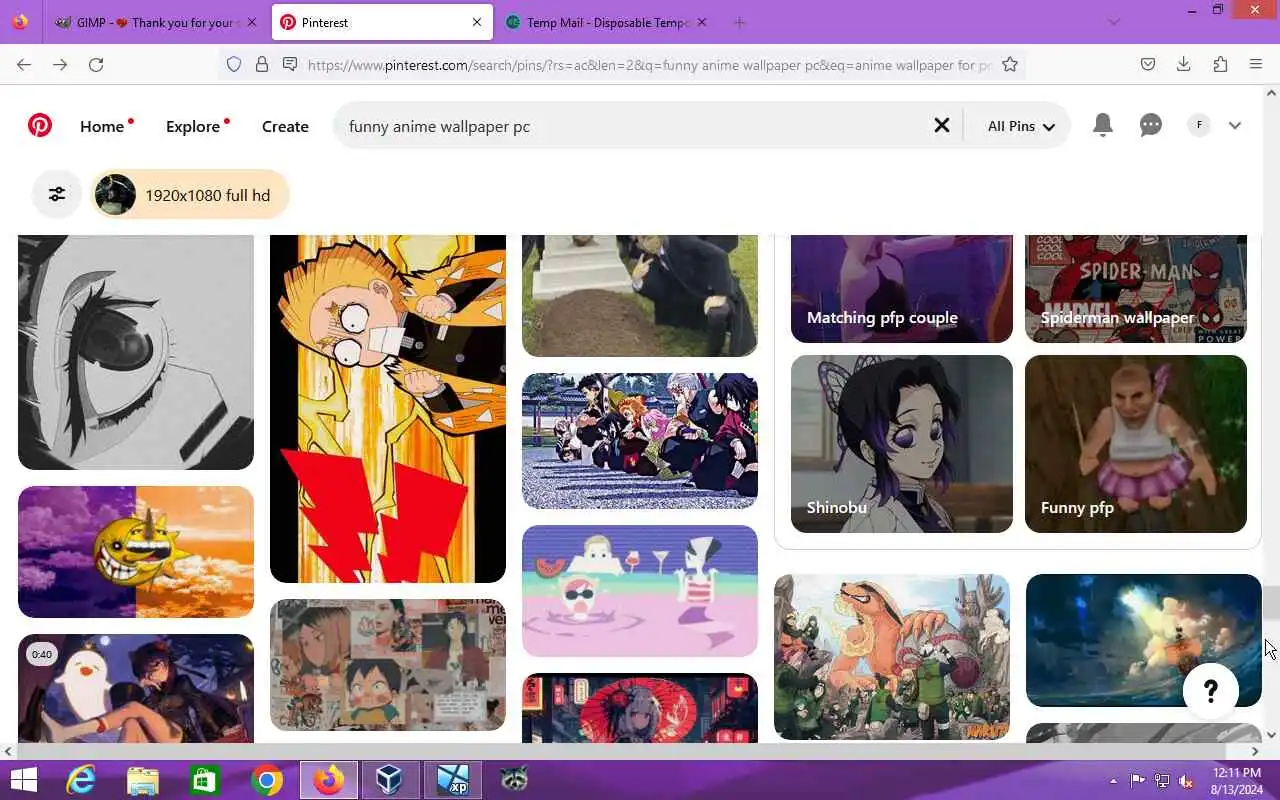1280x800 pixels.
Task: List all tabs dropdown arrow
Action: [1114, 22]
